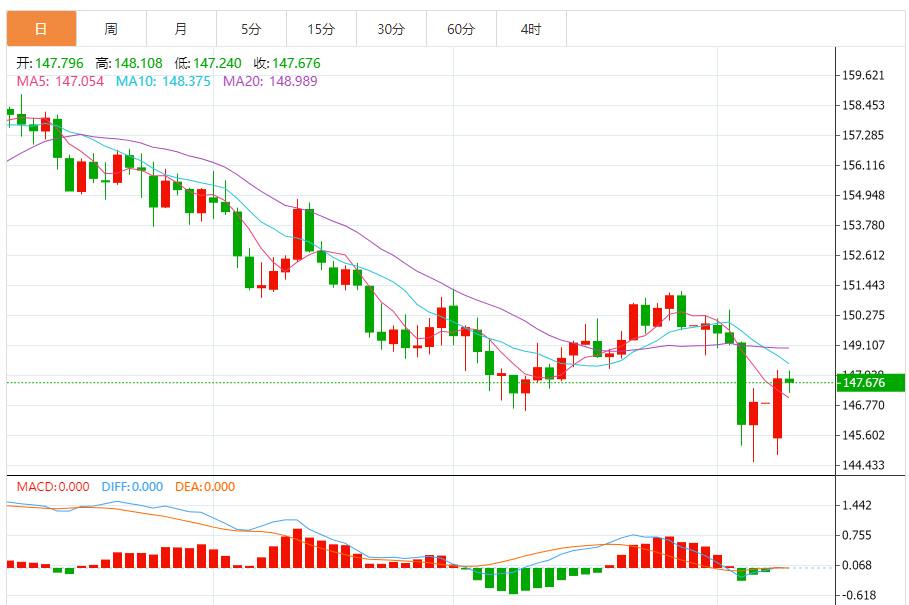This screenshot has width=909, height=605.
Task: Open the 5分 timeframe tab
Action: pyautogui.click(x=251, y=28)
